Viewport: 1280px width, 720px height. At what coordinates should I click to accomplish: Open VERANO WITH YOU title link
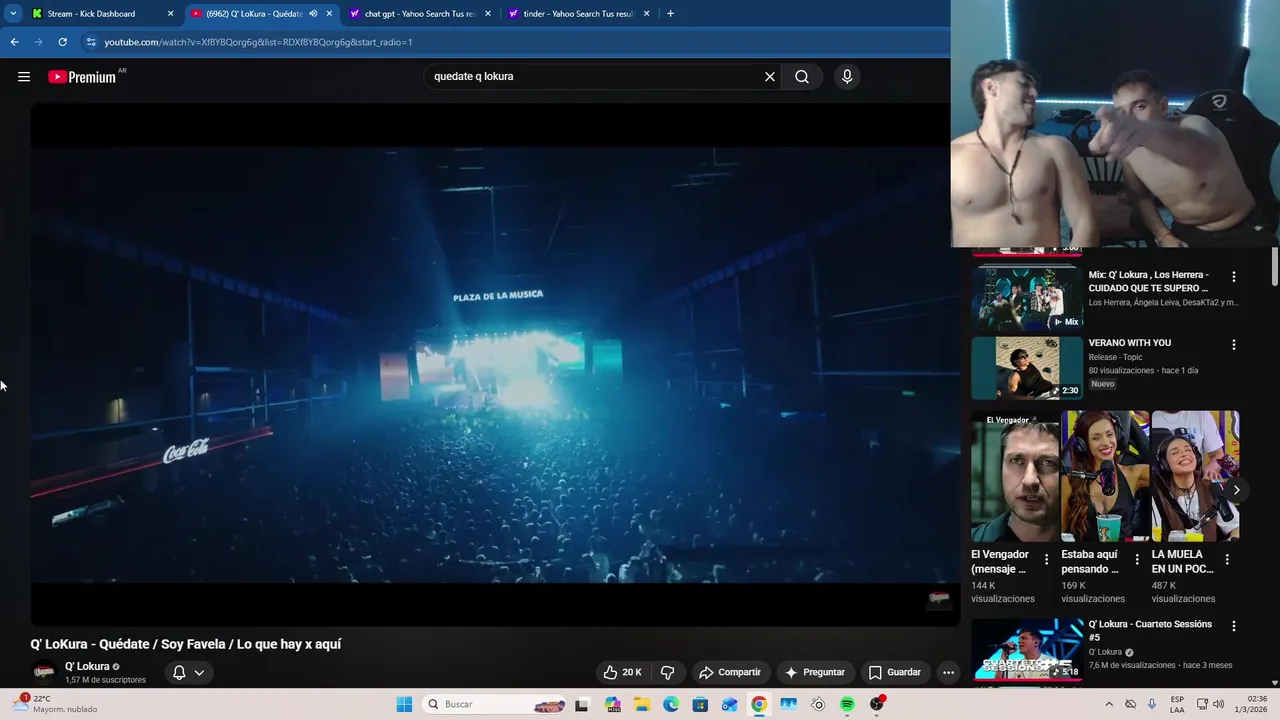1129,343
